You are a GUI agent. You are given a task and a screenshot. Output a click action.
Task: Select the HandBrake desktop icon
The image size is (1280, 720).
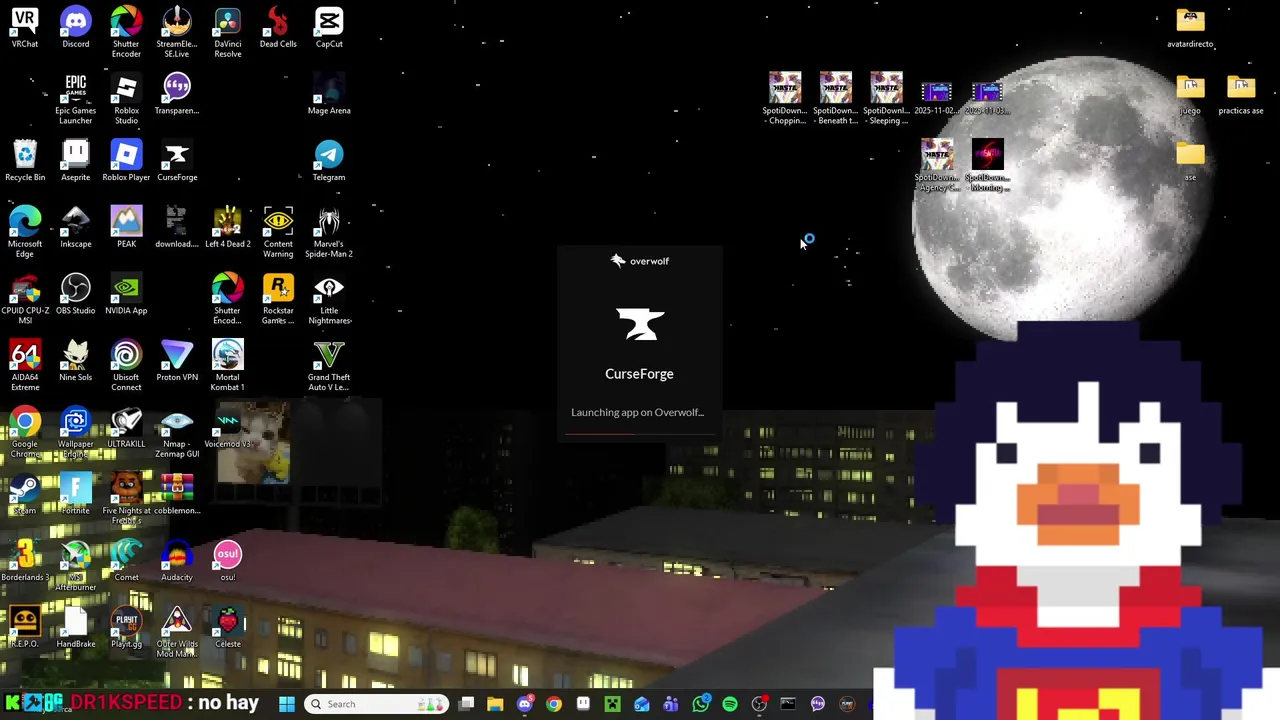click(75, 628)
